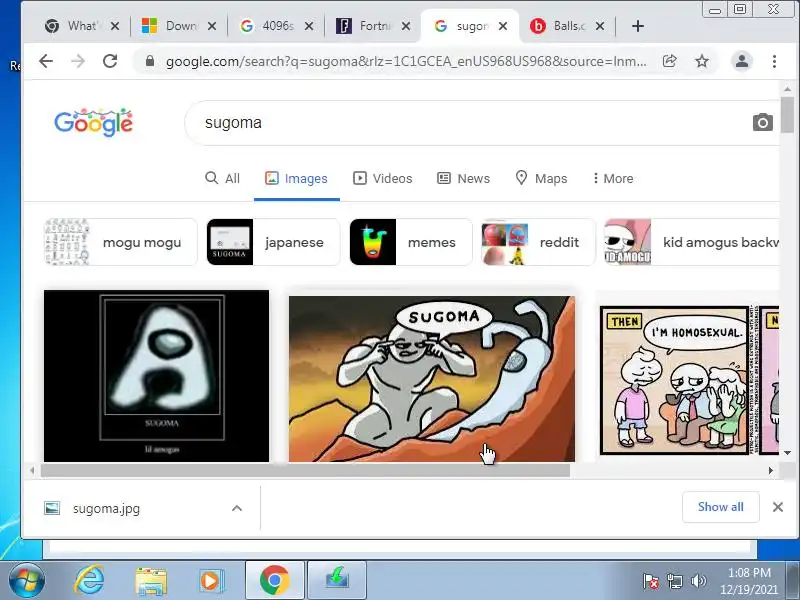The height and width of the screenshot is (600, 800).
Task: Select the All search filter
Action: click(222, 179)
